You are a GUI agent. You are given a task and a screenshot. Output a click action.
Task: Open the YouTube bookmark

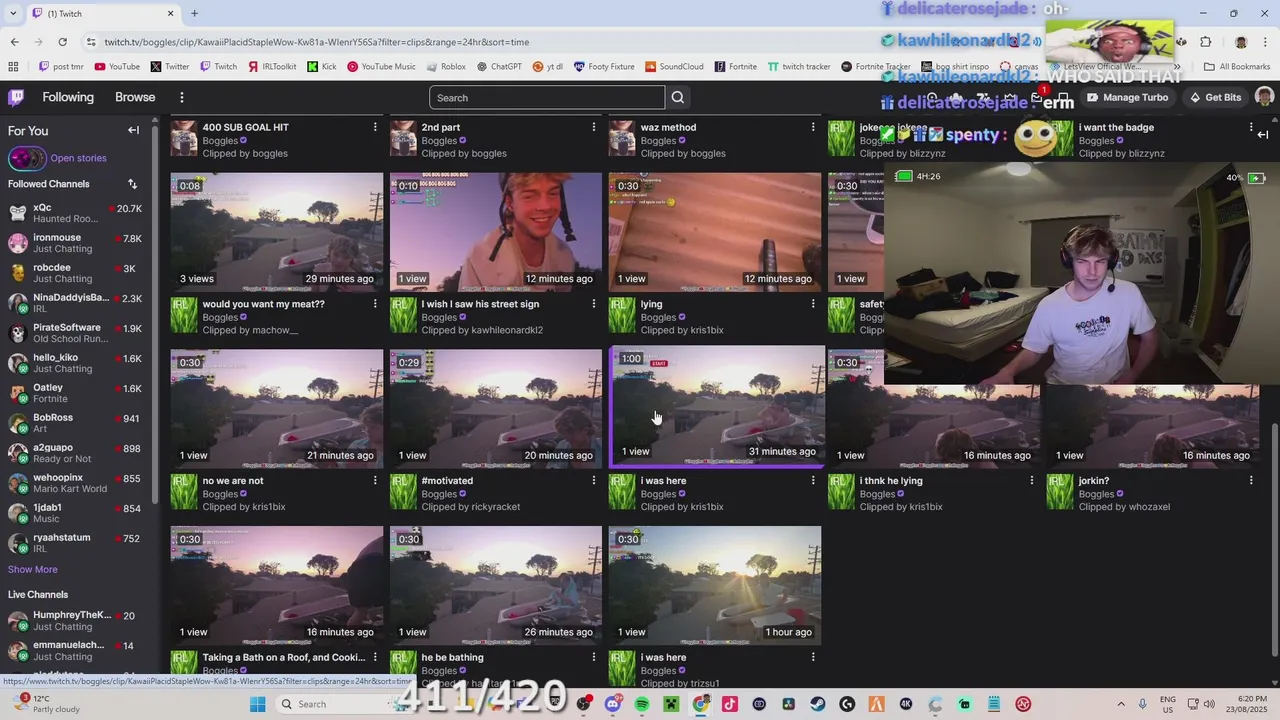pos(117,67)
